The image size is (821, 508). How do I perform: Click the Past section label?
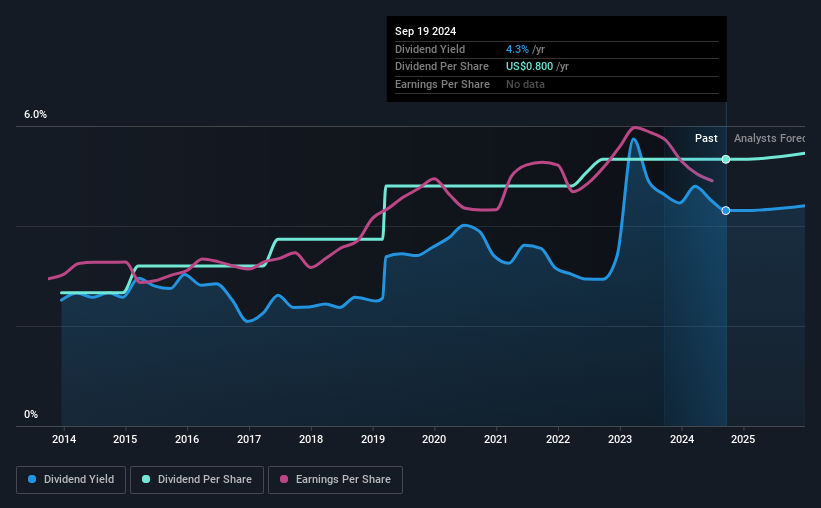click(706, 138)
